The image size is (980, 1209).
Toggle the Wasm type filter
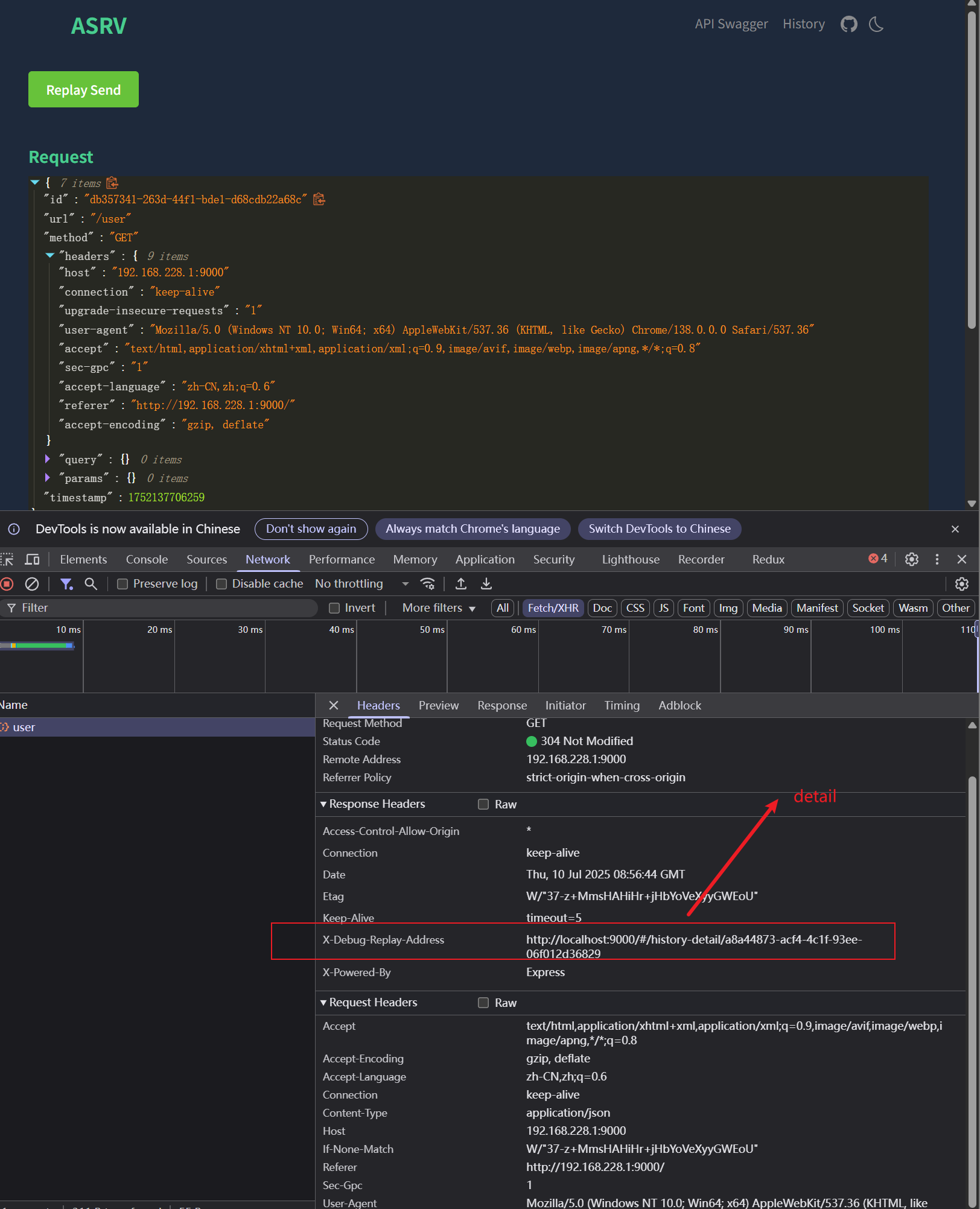(914, 608)
